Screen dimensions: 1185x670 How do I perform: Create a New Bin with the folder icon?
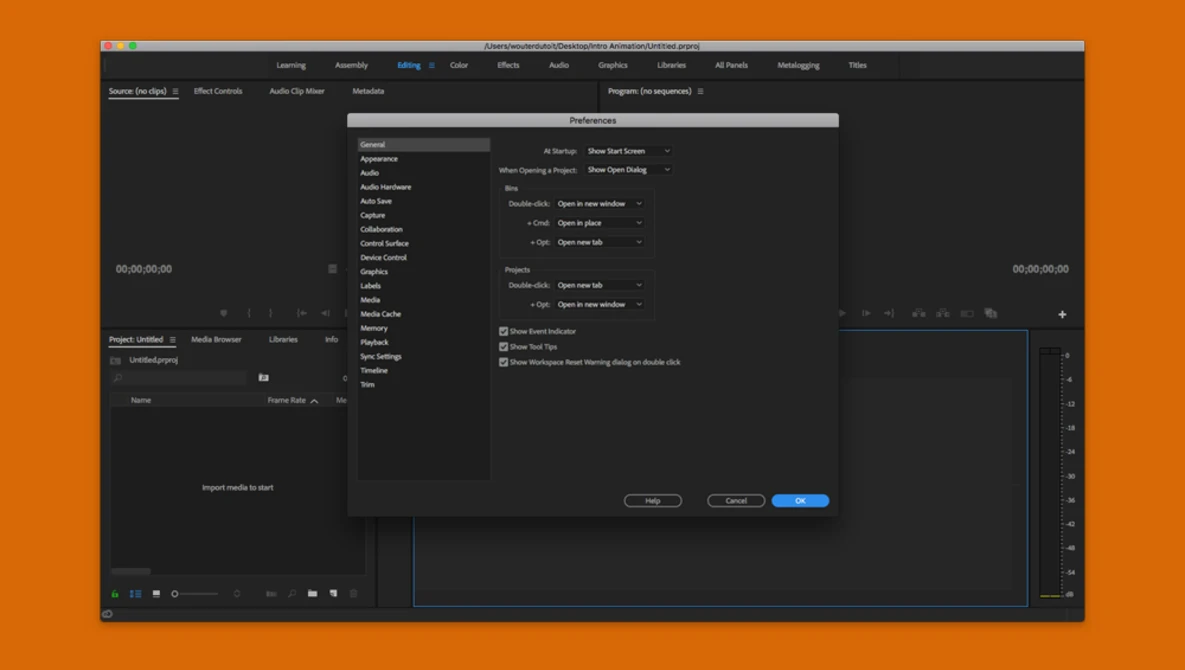tap(312, 594)
